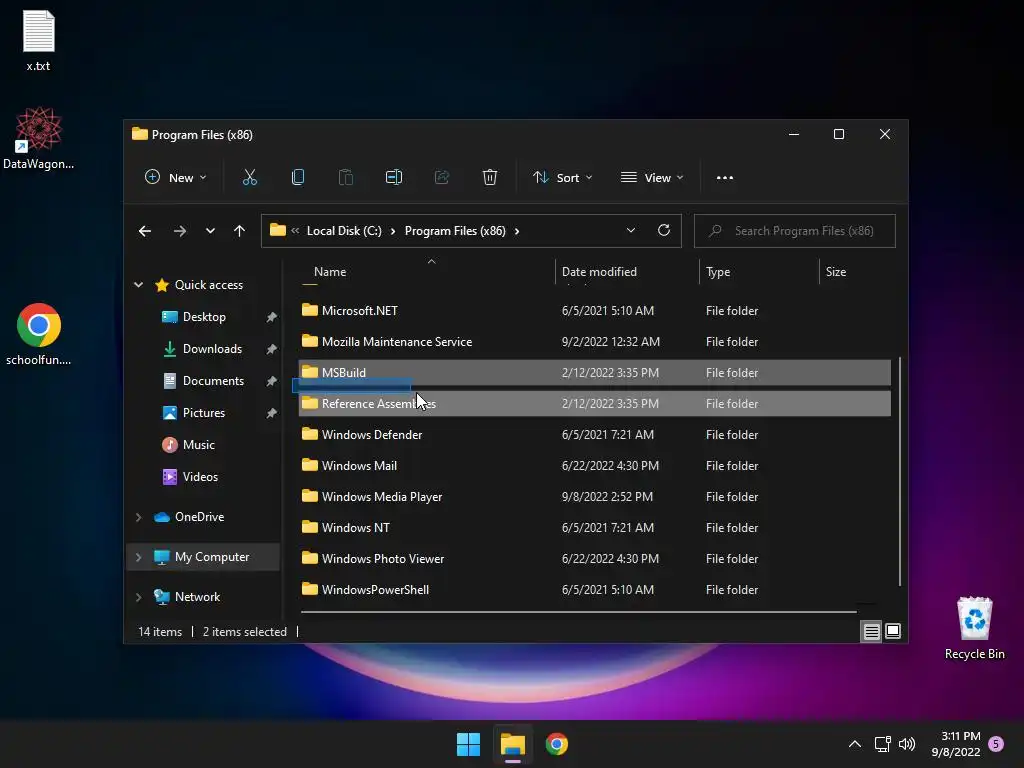The image size is (1024, 768).
Task: Expand the OneDrive tree node
Action: click(138, 517)
